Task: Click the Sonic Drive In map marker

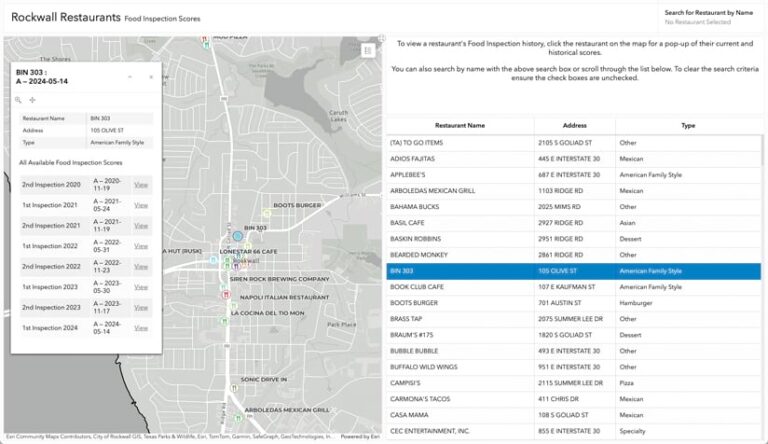Action: pos(235,388)
